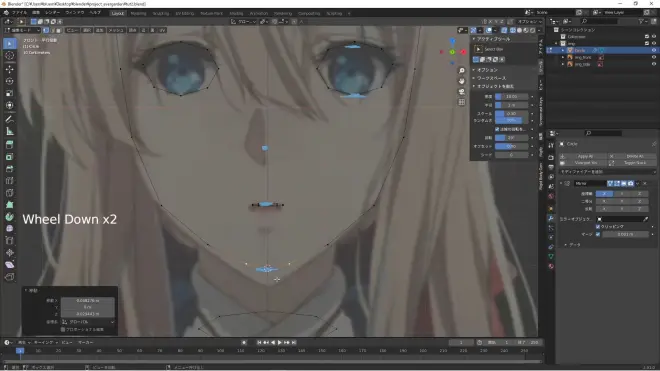660x371 pixels.
Task: Pick mirror object with eyedropper
Action: [646, 219]
